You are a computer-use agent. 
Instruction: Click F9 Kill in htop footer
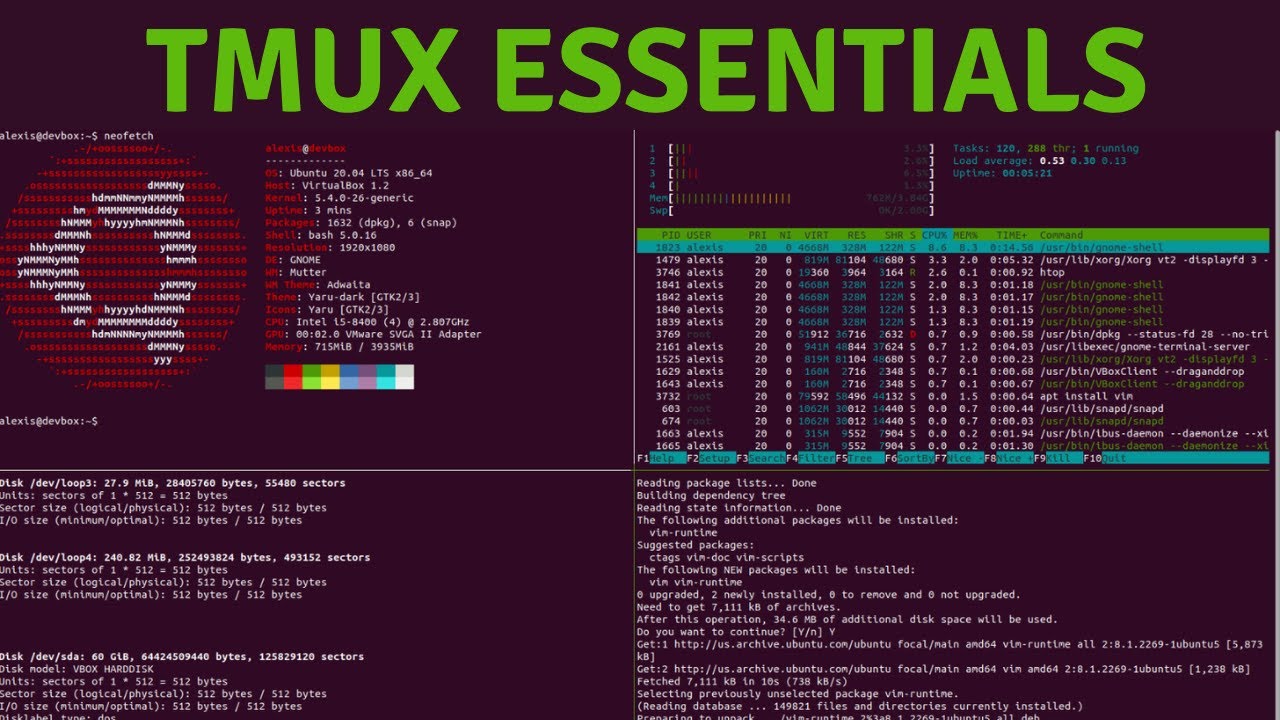1058,458
